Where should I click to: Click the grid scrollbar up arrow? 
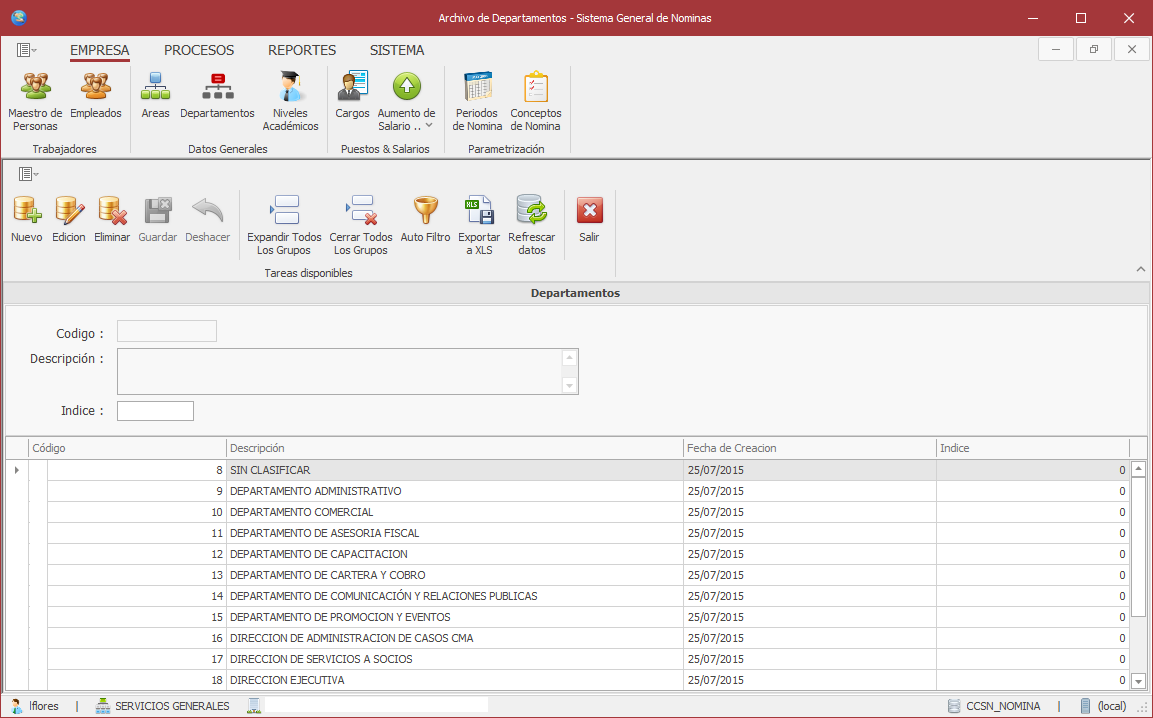click(1138, 469)
